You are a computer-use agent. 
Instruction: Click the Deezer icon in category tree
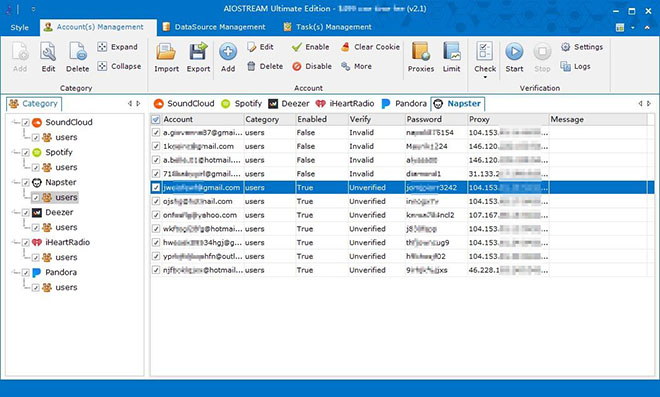tap(37, 213)
